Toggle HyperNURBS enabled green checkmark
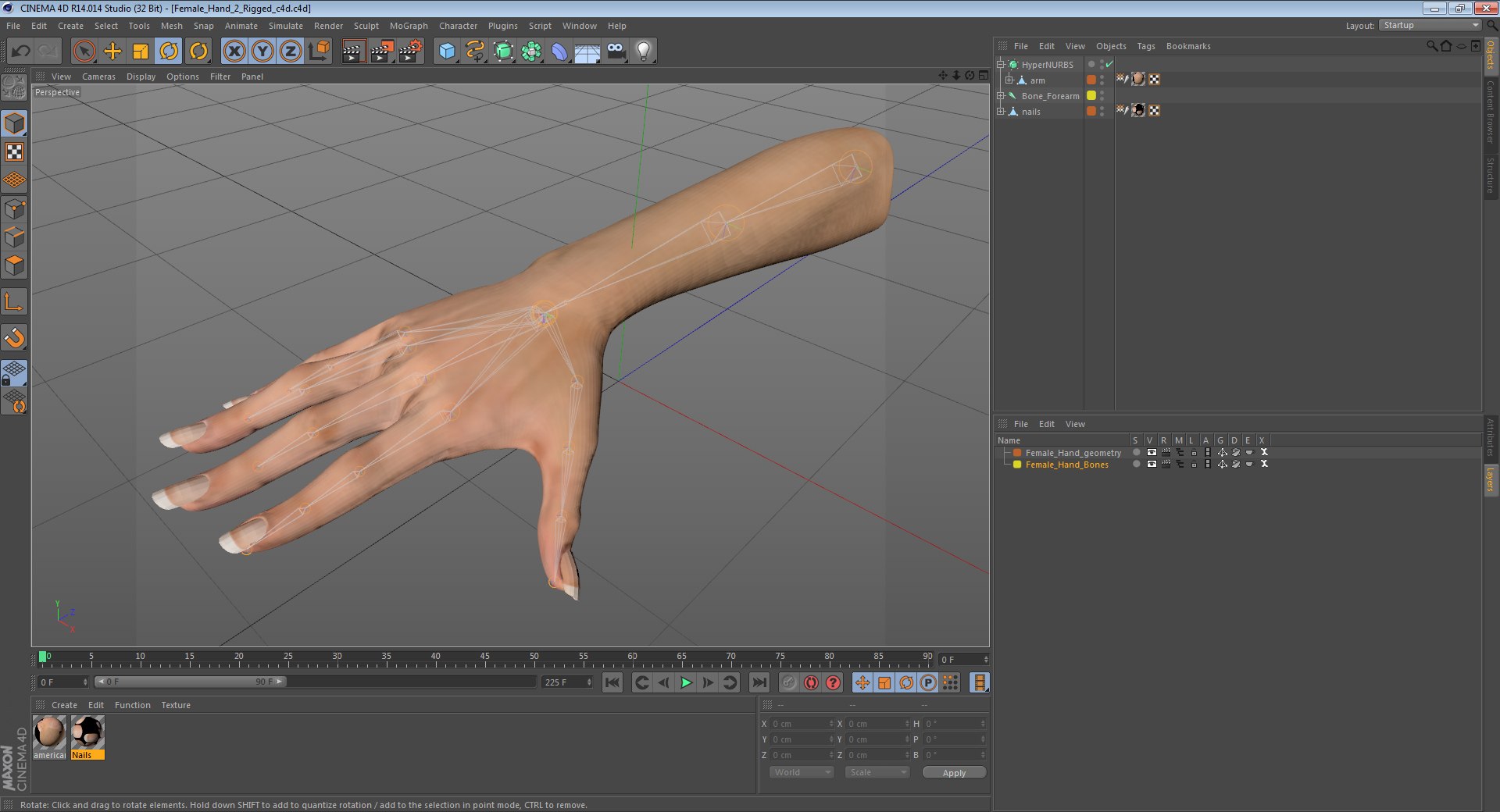Screen dimensions: 1500x812 tap(1109, 65)
